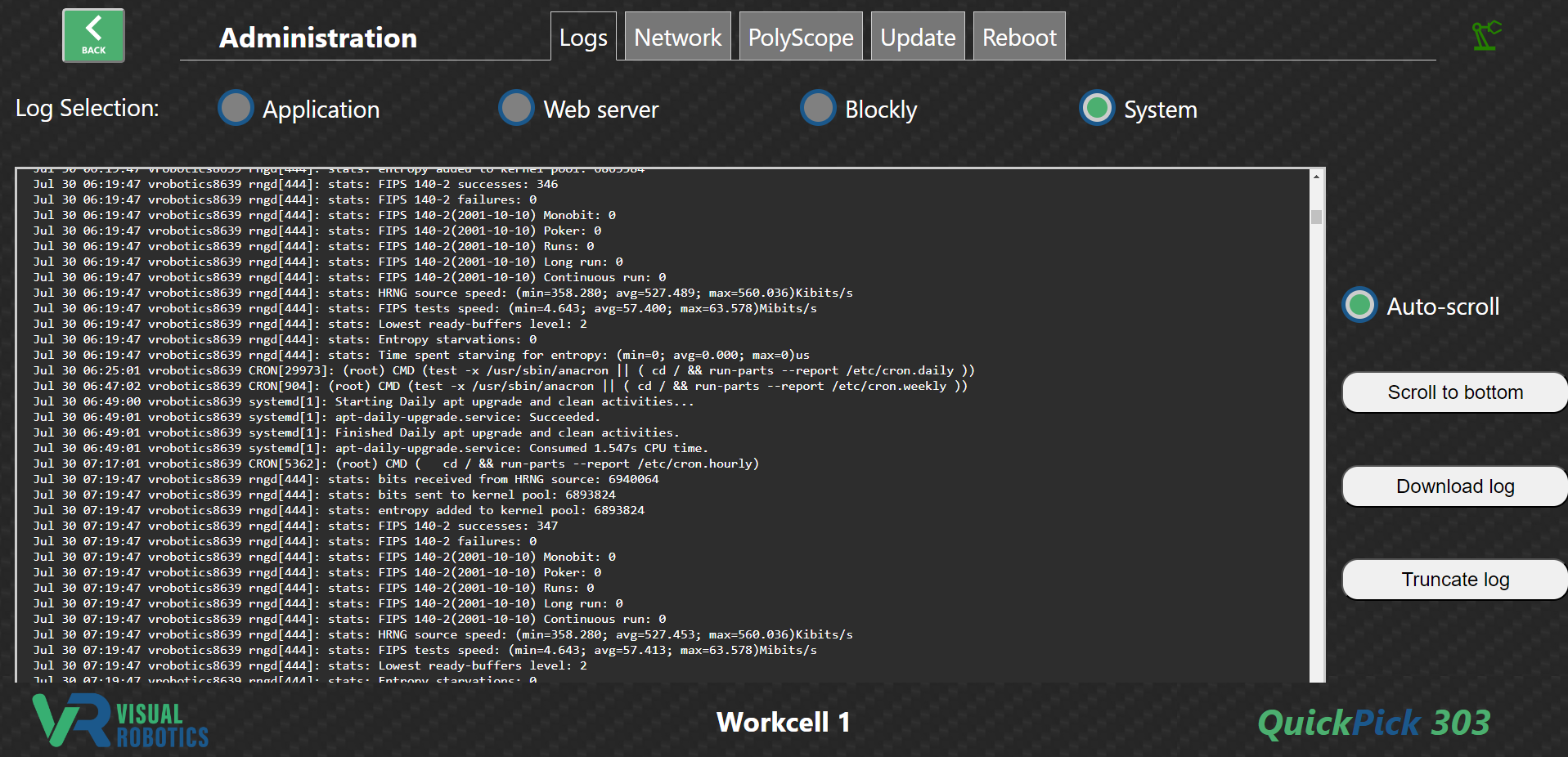1568x757 pixels.
Task: Click the QuickPick 303 label
Action: click(x=1374, y=723)
